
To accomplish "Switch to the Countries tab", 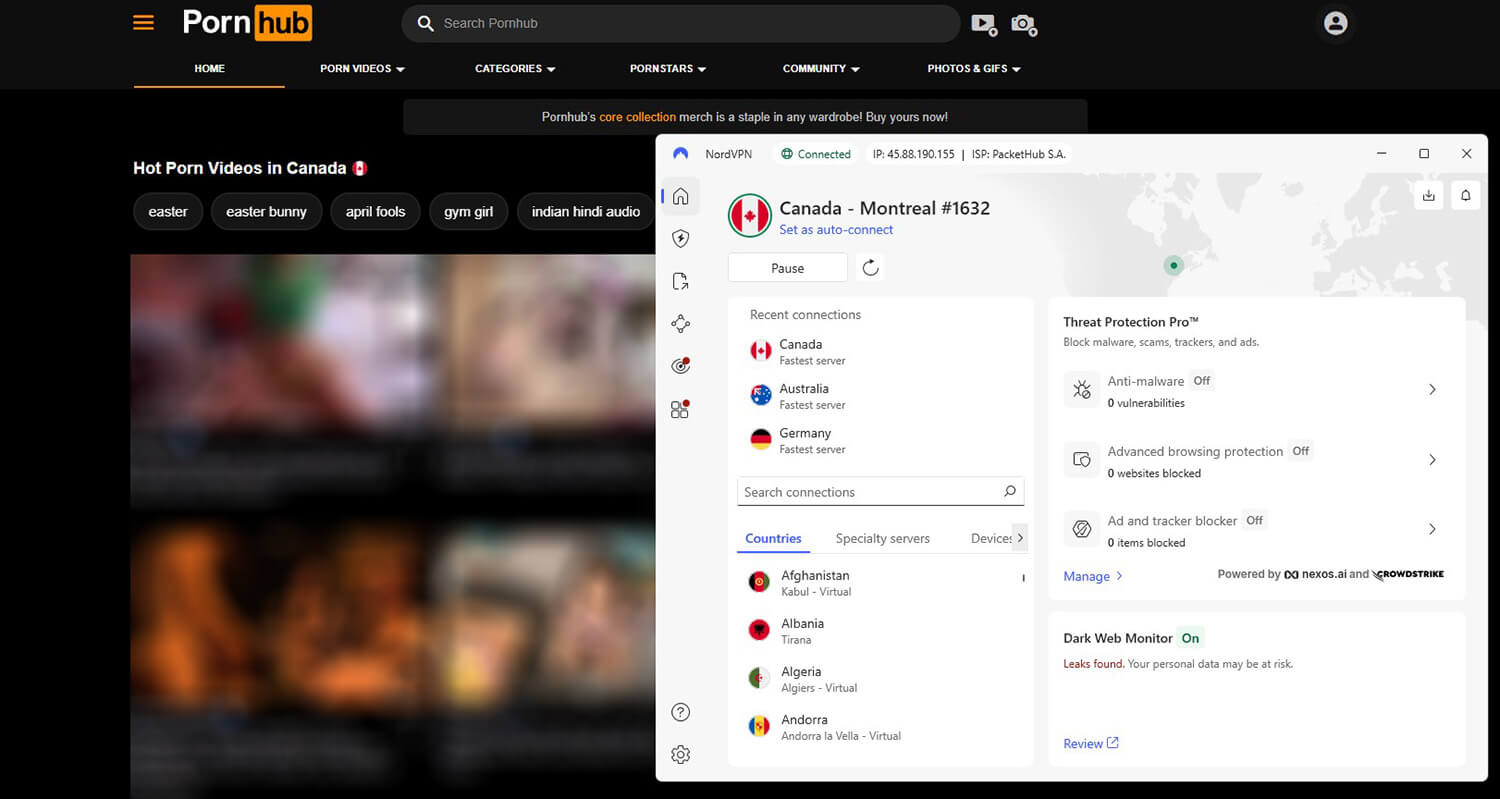I will click(x=773, y=538).
